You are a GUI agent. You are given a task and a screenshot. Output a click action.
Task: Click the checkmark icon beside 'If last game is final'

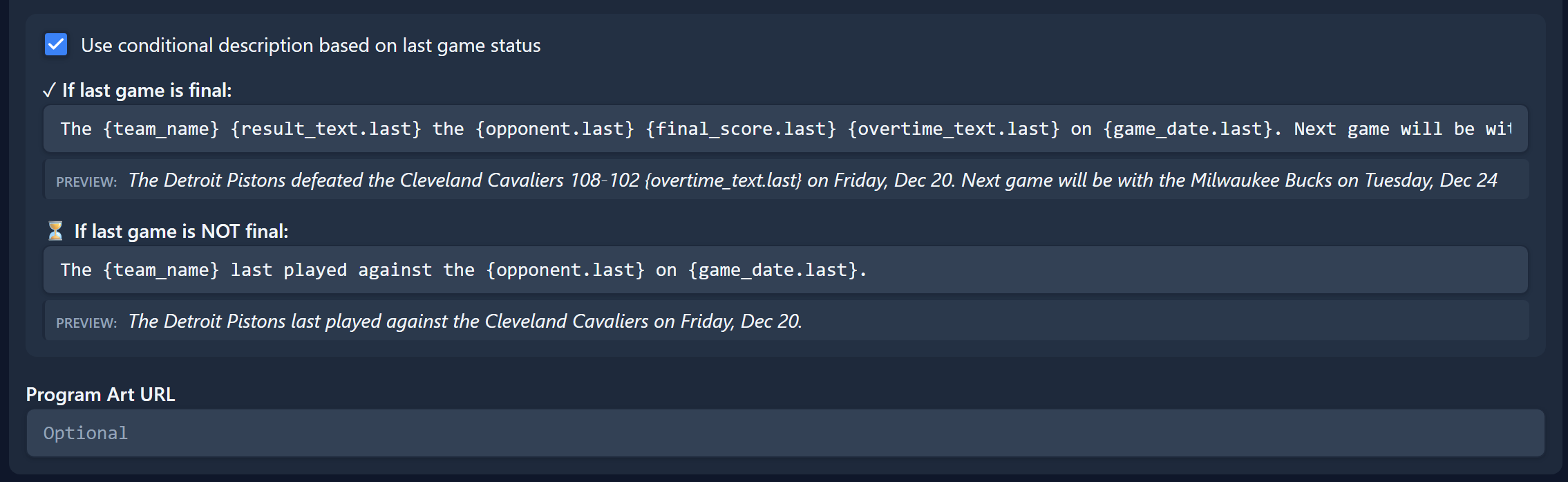pos(48,91)
